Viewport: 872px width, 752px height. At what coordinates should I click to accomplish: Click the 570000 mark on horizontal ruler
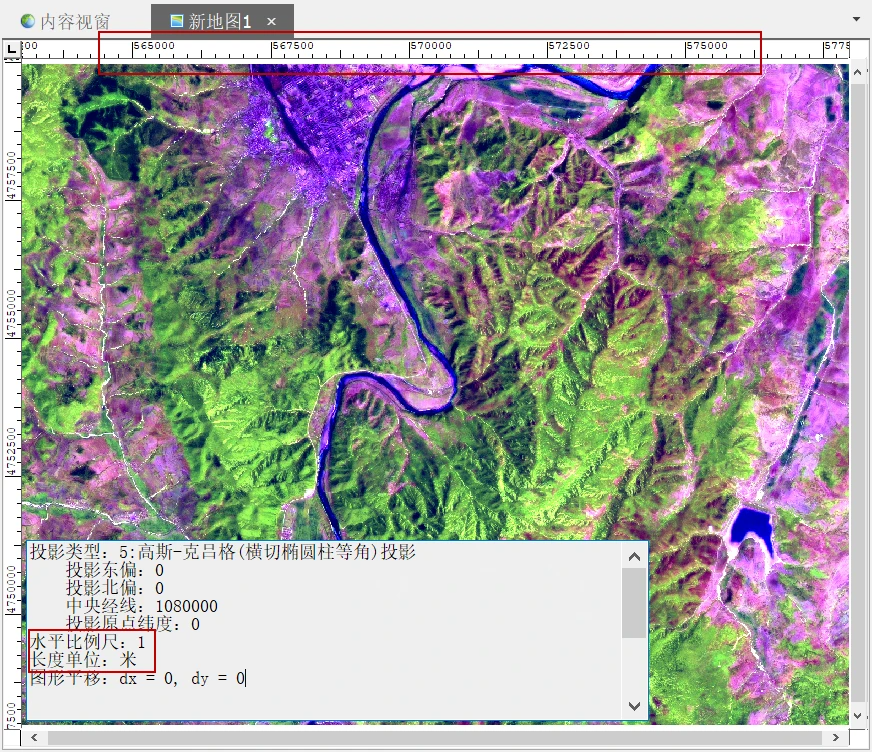(430, 47)
